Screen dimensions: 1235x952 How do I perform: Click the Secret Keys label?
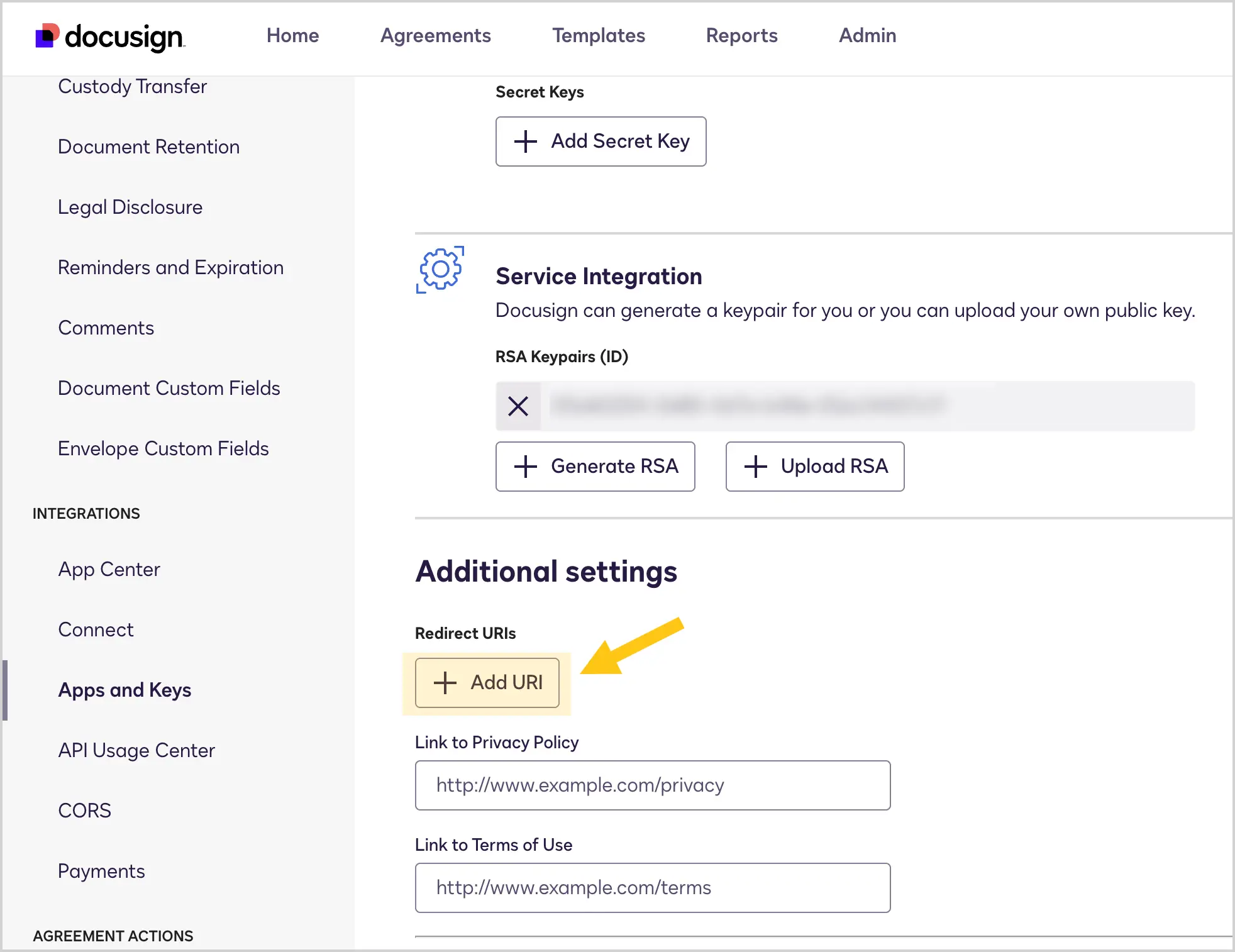click(x=540, y=92)
